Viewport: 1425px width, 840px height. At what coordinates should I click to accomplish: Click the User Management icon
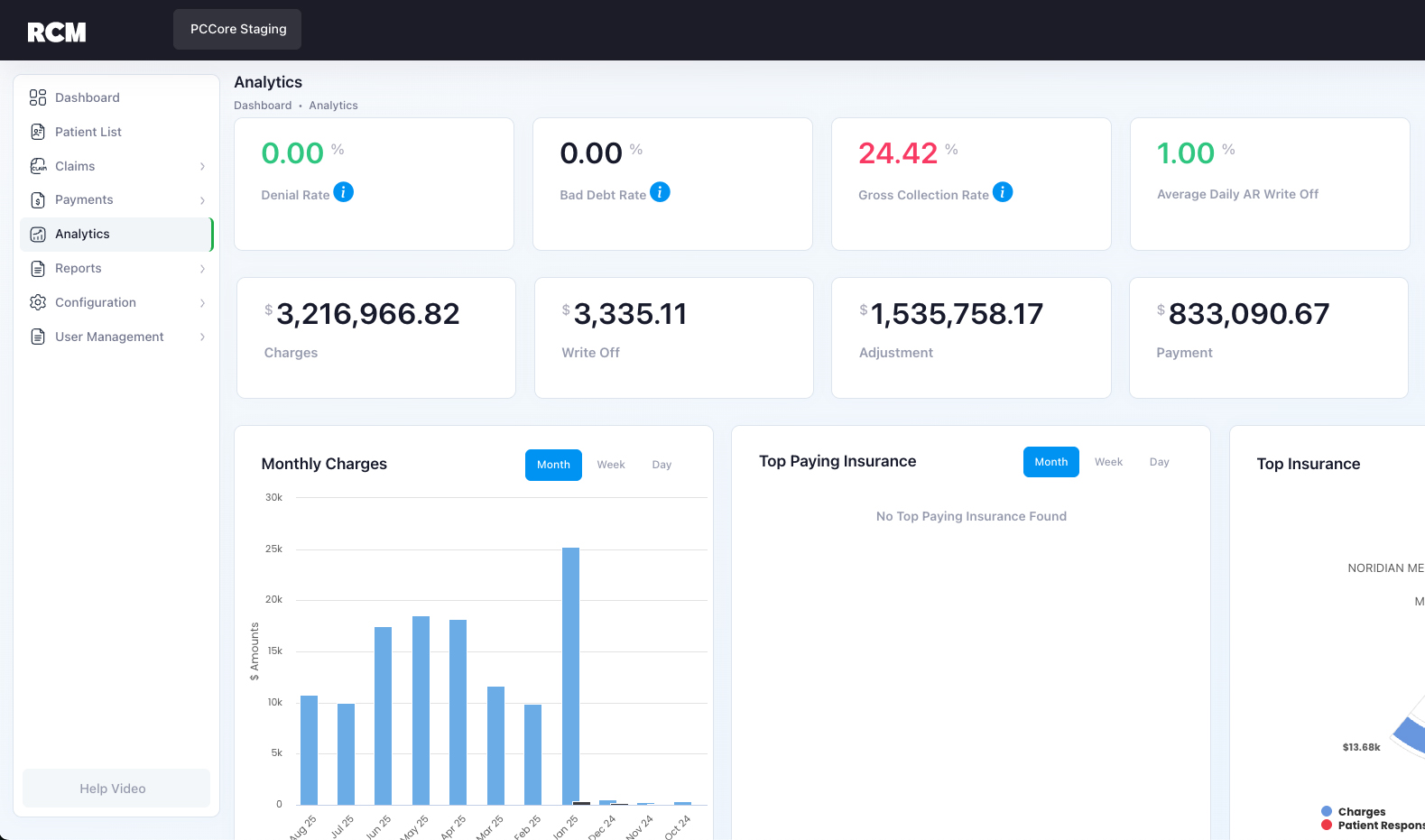(38, 337)
